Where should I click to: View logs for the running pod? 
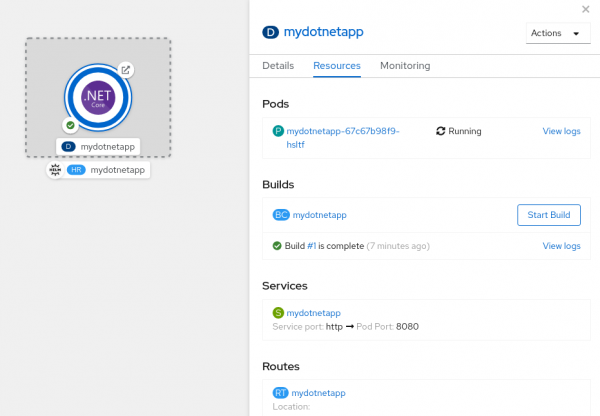[561, 131]
